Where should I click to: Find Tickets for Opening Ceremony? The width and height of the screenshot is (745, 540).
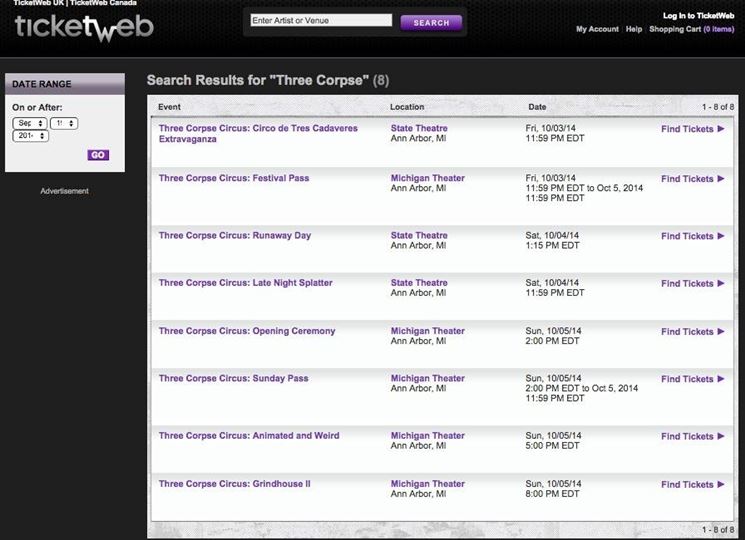692,332
